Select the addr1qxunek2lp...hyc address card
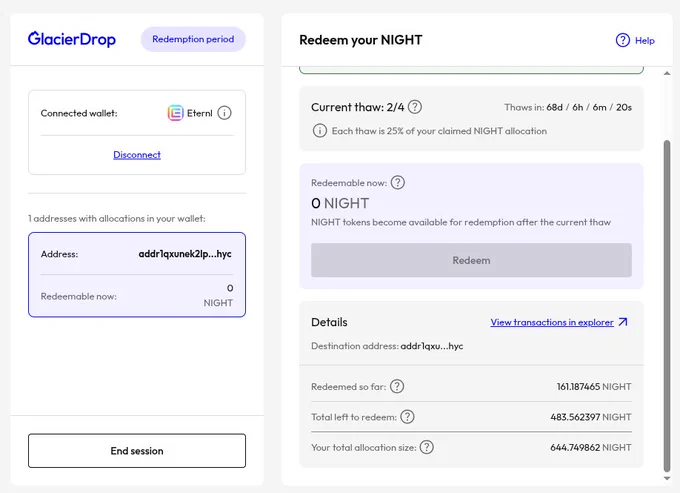Viewport: 680px width, 493px height. tap(137, 274)
